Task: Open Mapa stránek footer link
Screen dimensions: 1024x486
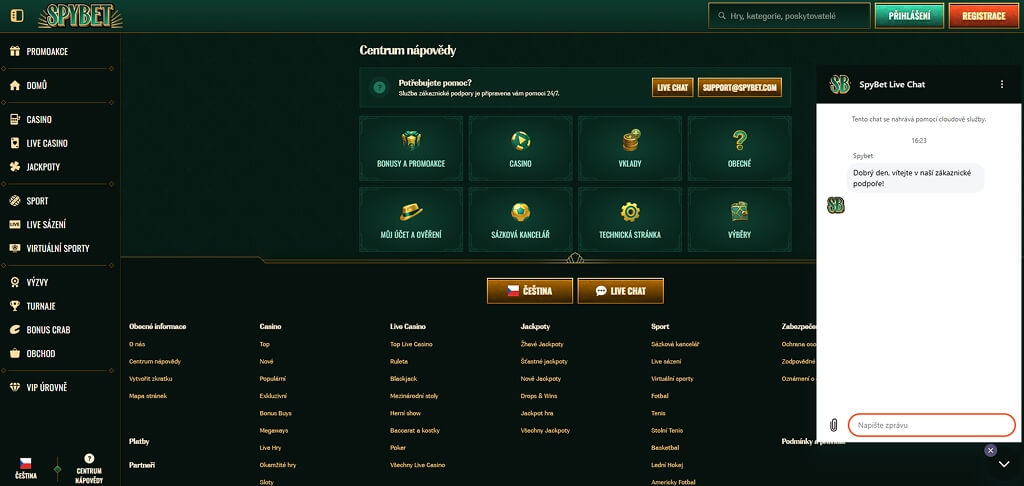Action: click(148, 396)
